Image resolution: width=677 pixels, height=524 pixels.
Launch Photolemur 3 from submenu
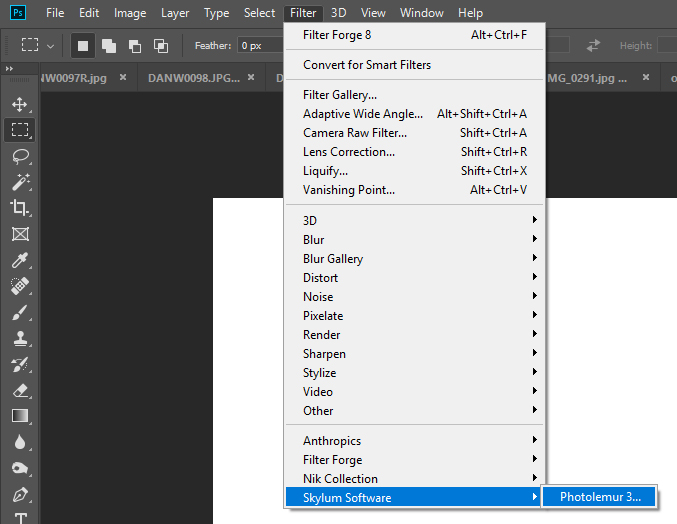599,497
